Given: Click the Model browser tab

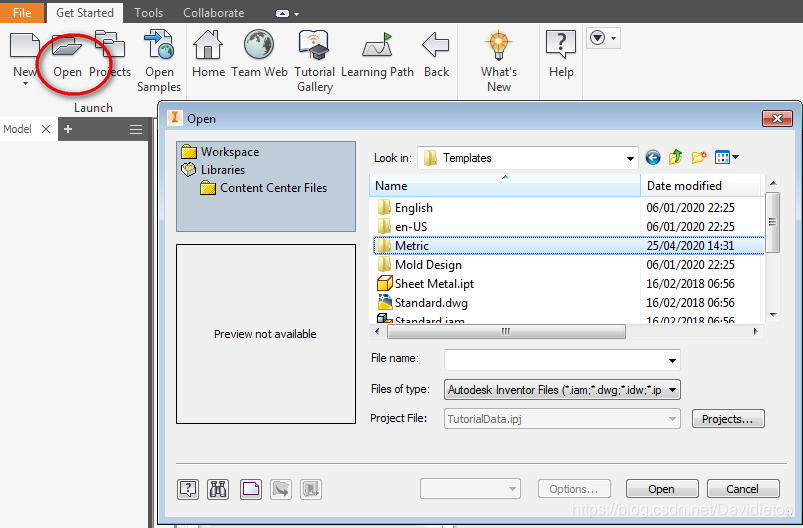Looking at the screenshot, I should (x=17, y=129).
